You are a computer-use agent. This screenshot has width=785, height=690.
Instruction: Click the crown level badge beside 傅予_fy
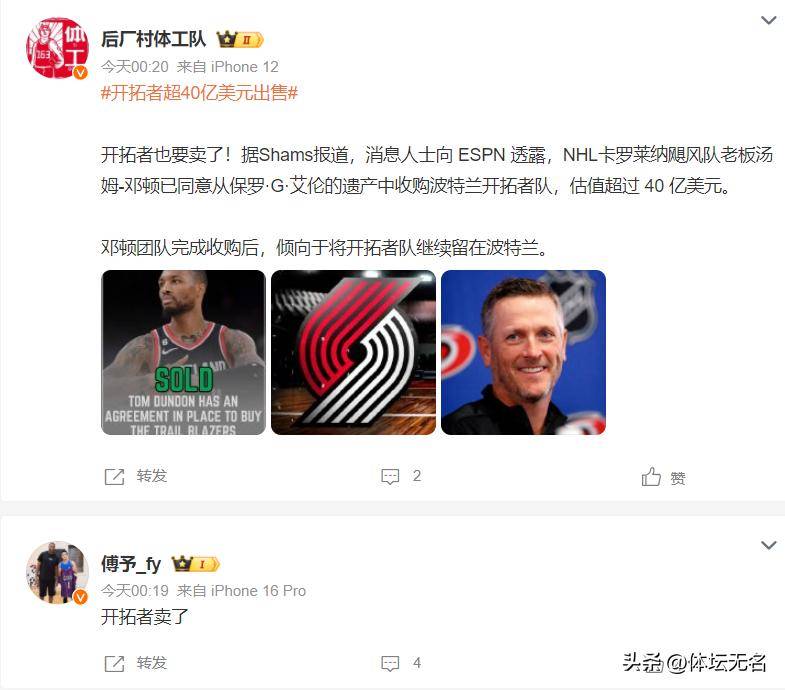(196, 564)
